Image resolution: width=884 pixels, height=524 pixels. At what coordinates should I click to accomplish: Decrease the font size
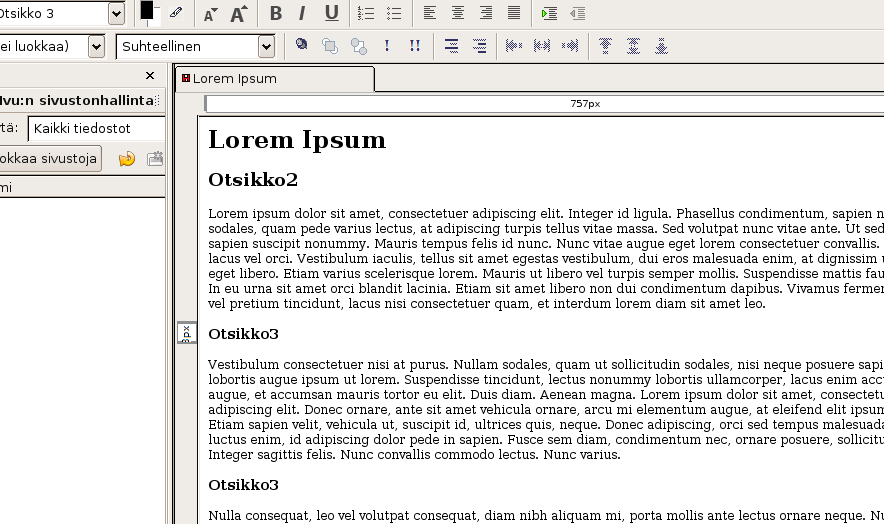click(210, 14)
